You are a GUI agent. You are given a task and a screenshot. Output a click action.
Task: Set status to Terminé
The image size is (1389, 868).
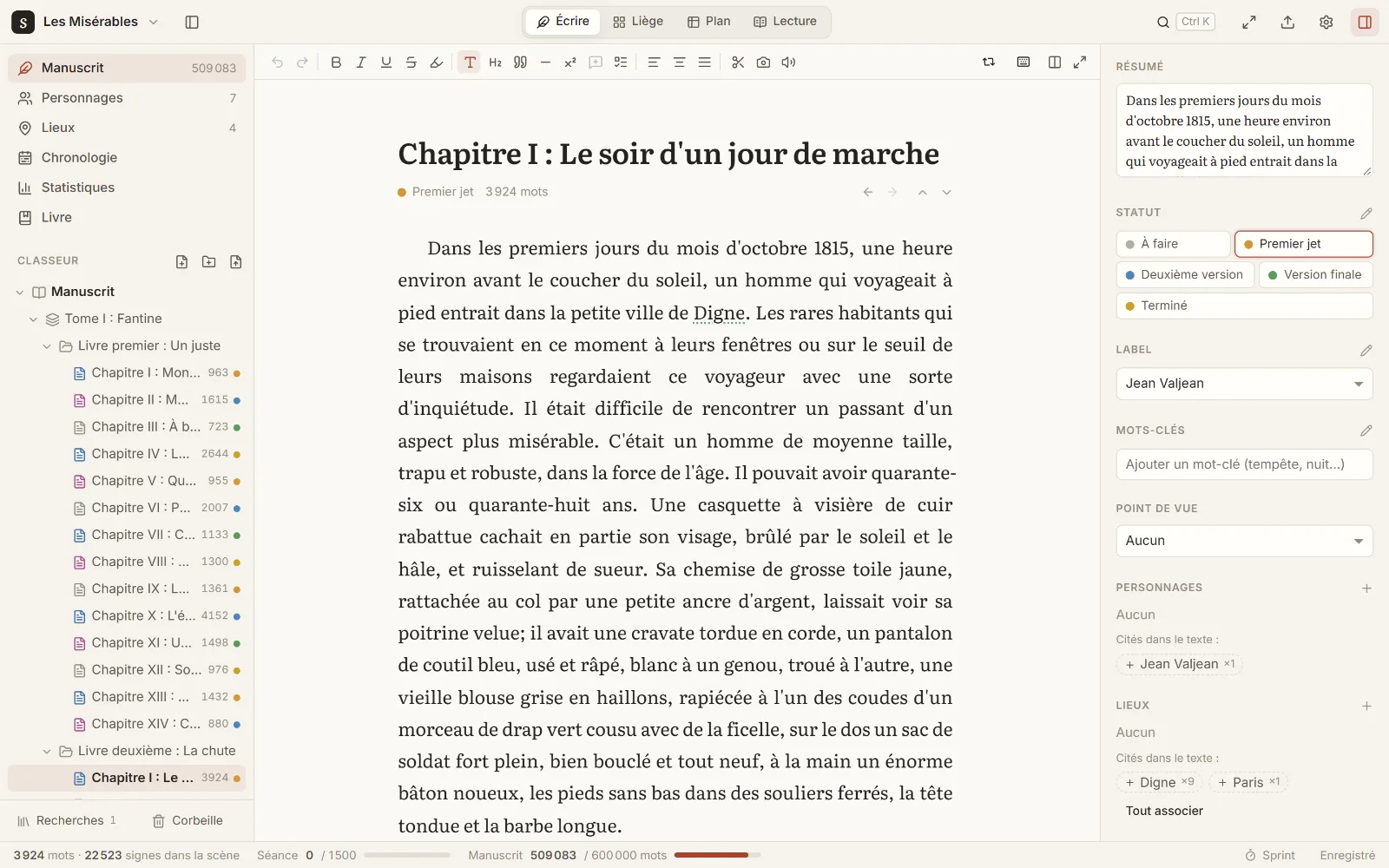pos(1244,306)
